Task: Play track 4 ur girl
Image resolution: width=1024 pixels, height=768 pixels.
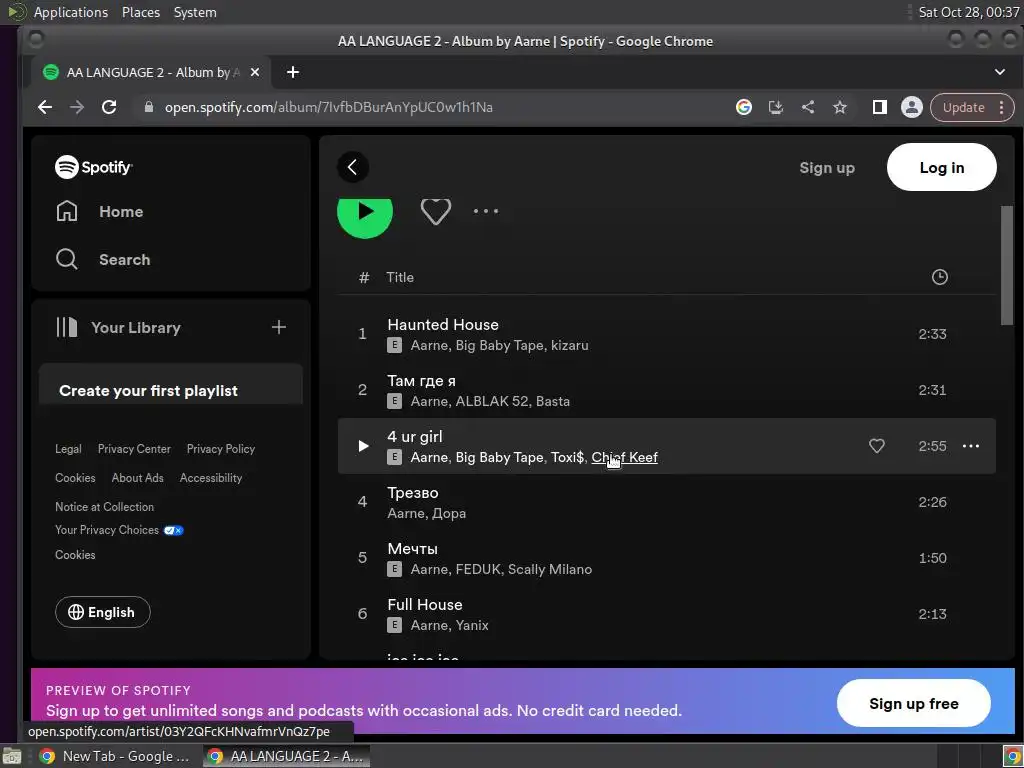Action: pyautogui.click(x=363, y=446)
